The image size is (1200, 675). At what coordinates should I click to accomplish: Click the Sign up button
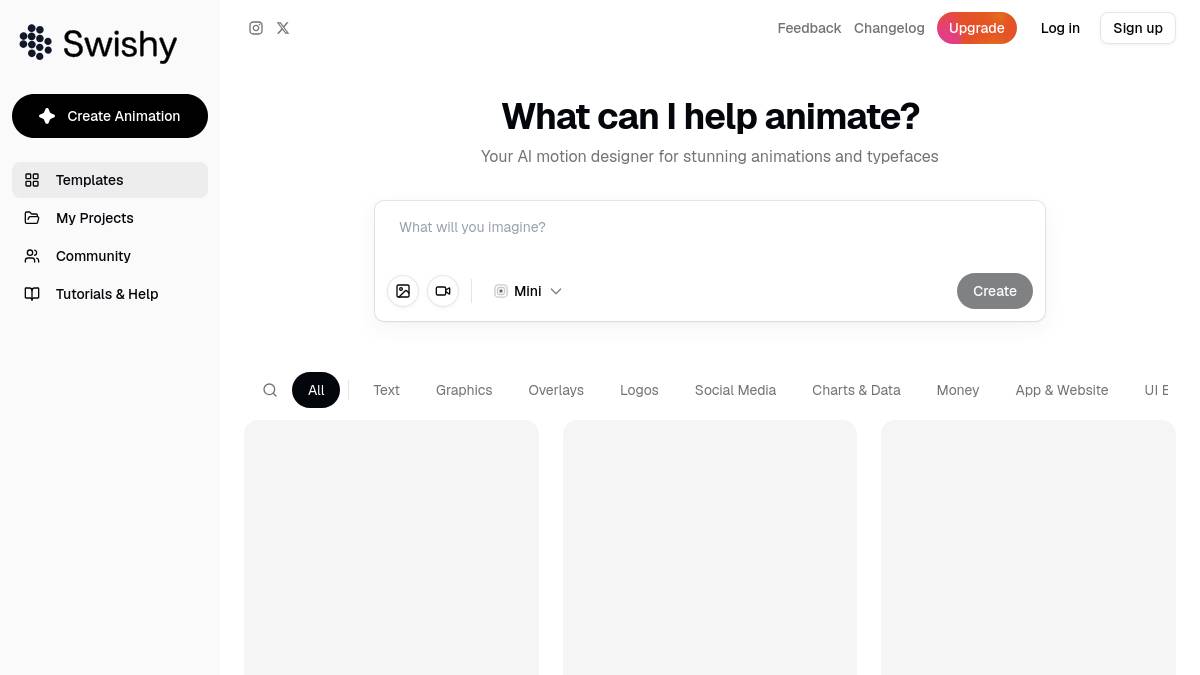coord(1138,28)
